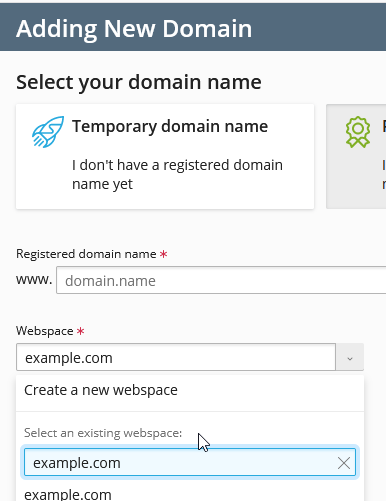
Task: Focus the Registered domain name input
Action: coord(221,280)
